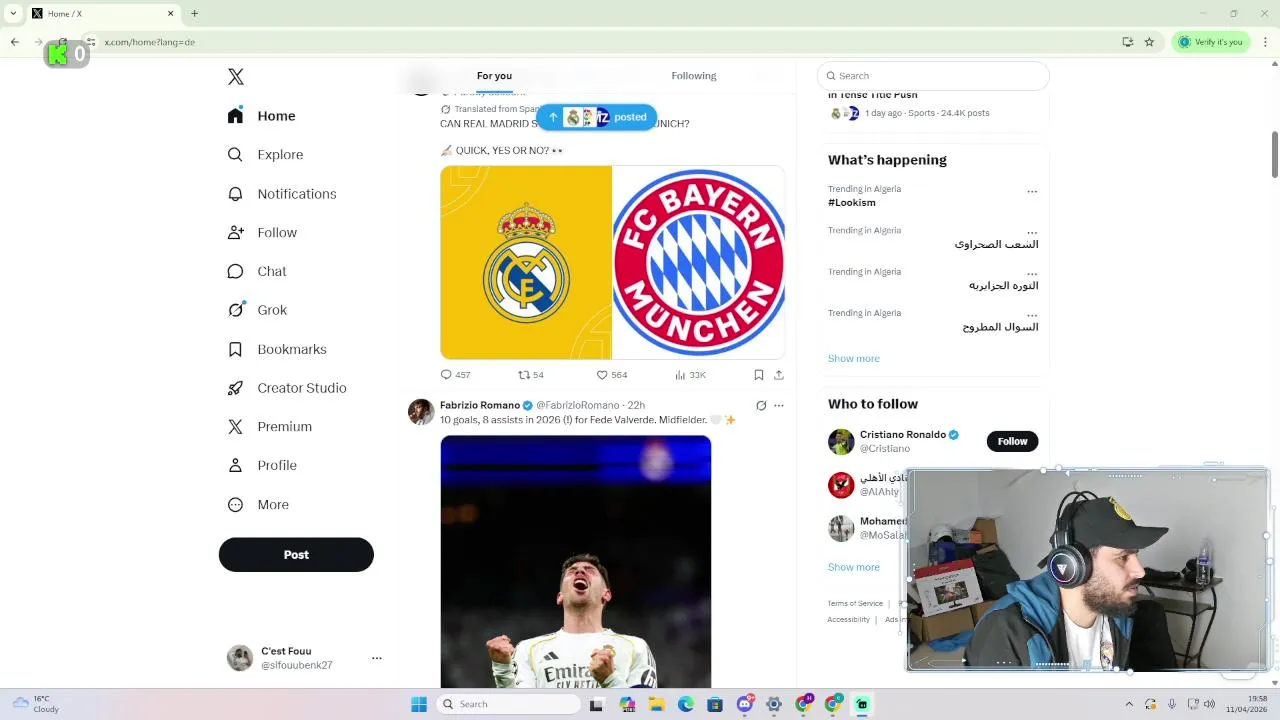Show more under What's happening
The height and width of the screenshot is (720, 1280).
(x=854, y=359)
